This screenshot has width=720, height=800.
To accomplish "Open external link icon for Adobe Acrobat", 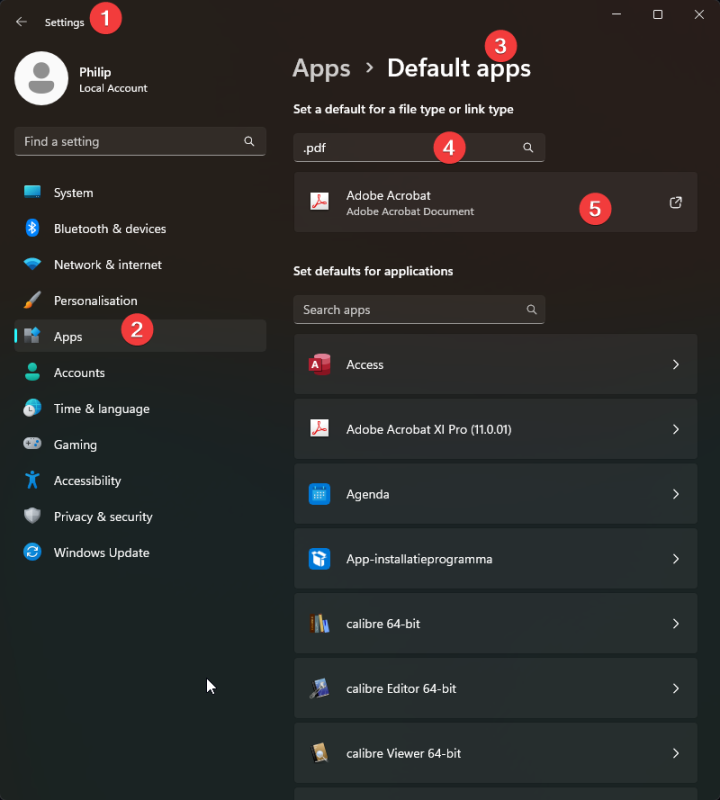I will (x=676, y=202).
